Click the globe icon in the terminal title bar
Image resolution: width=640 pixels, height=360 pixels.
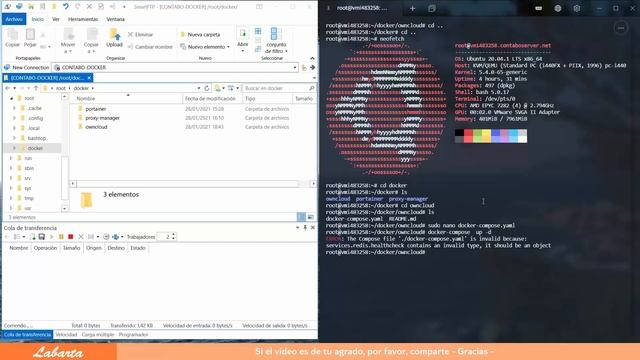click(558, 8)
